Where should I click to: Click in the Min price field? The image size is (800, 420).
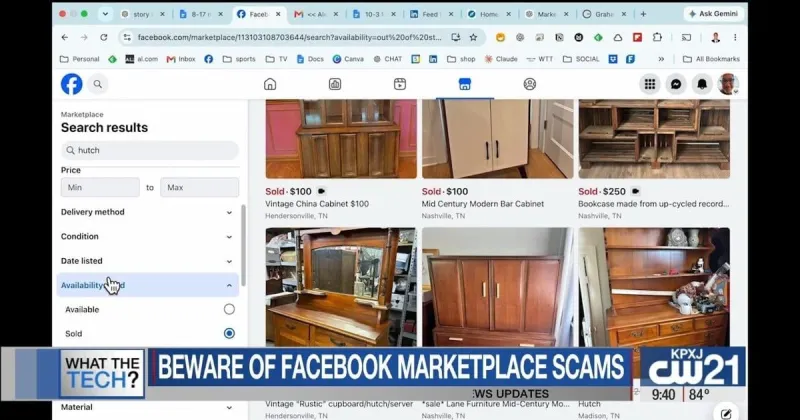coord(100,187)
